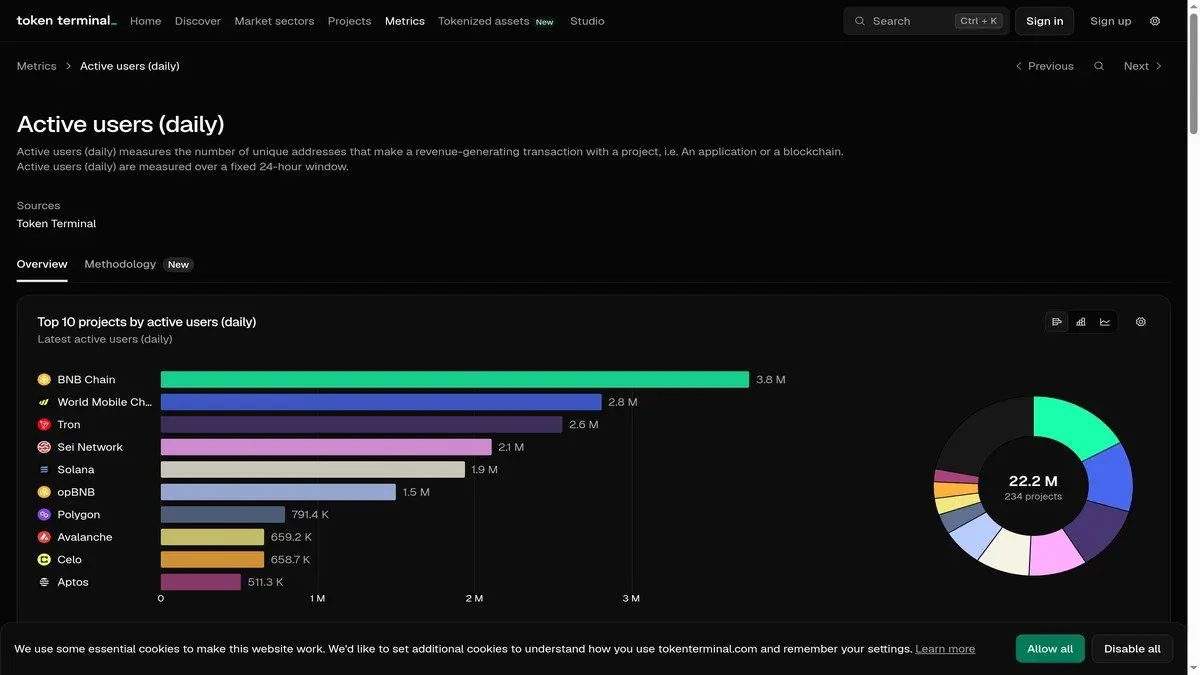Screen dimensions: 1200x675
Task: Click the search magnifier beside Previous
Action: point(1099,66)
